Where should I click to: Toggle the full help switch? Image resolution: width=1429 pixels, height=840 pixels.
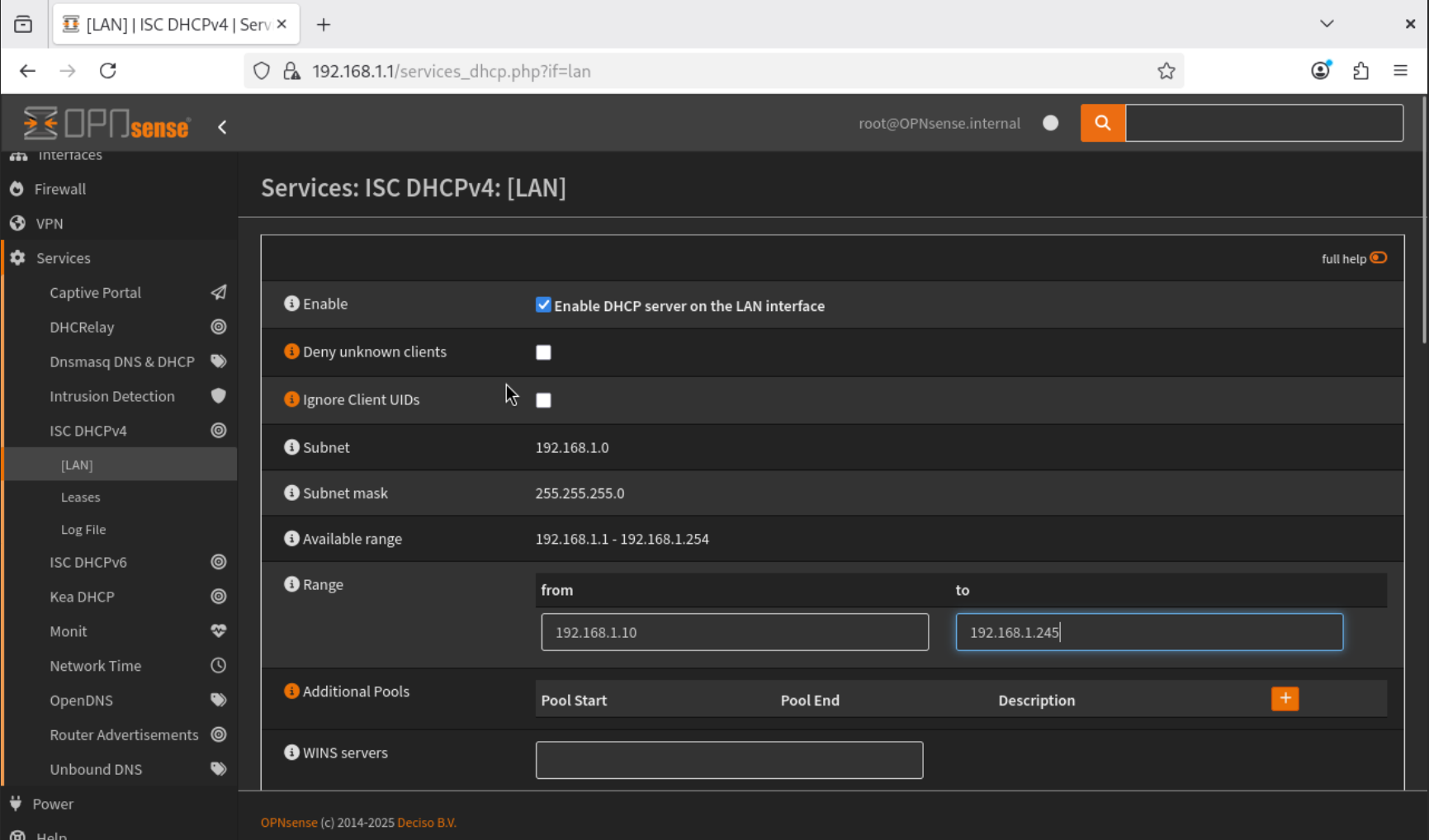(x=1378, y=258)
